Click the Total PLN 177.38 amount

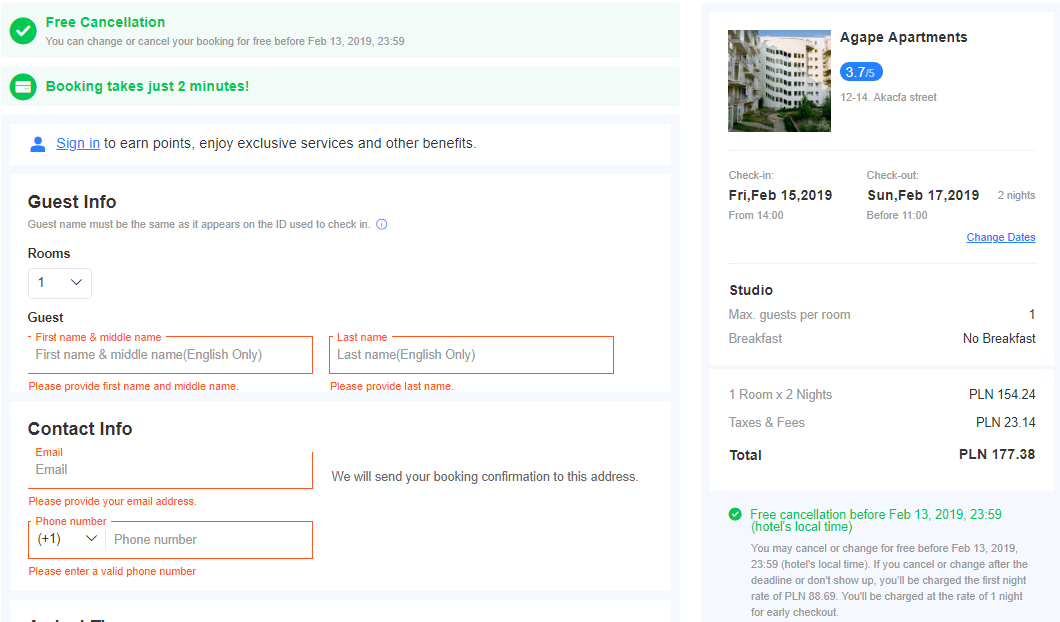click(x=996, y=454)
